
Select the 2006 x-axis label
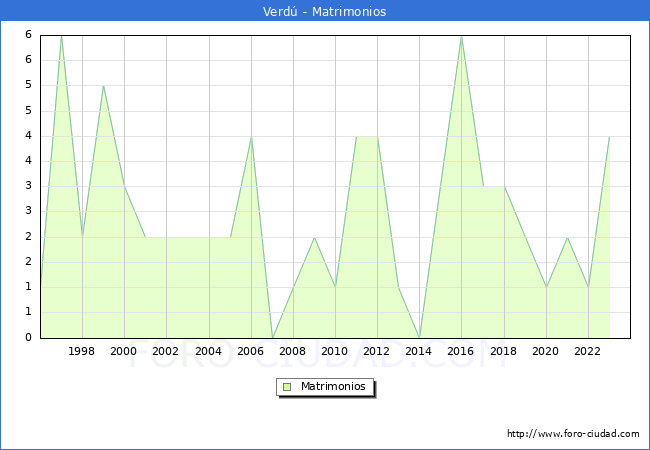click(250, 351)
